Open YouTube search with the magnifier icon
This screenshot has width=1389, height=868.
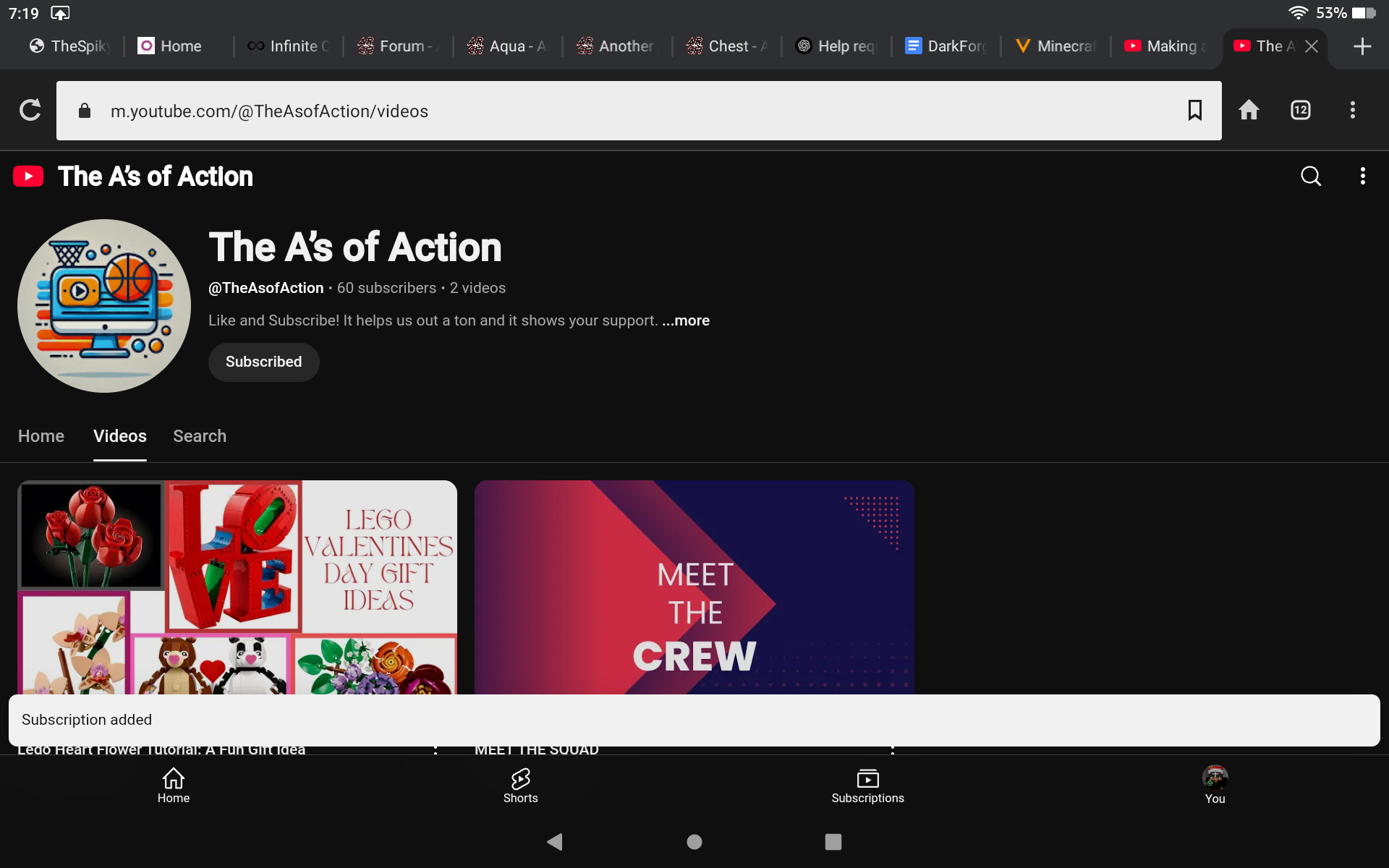(x=1310, y=176)
